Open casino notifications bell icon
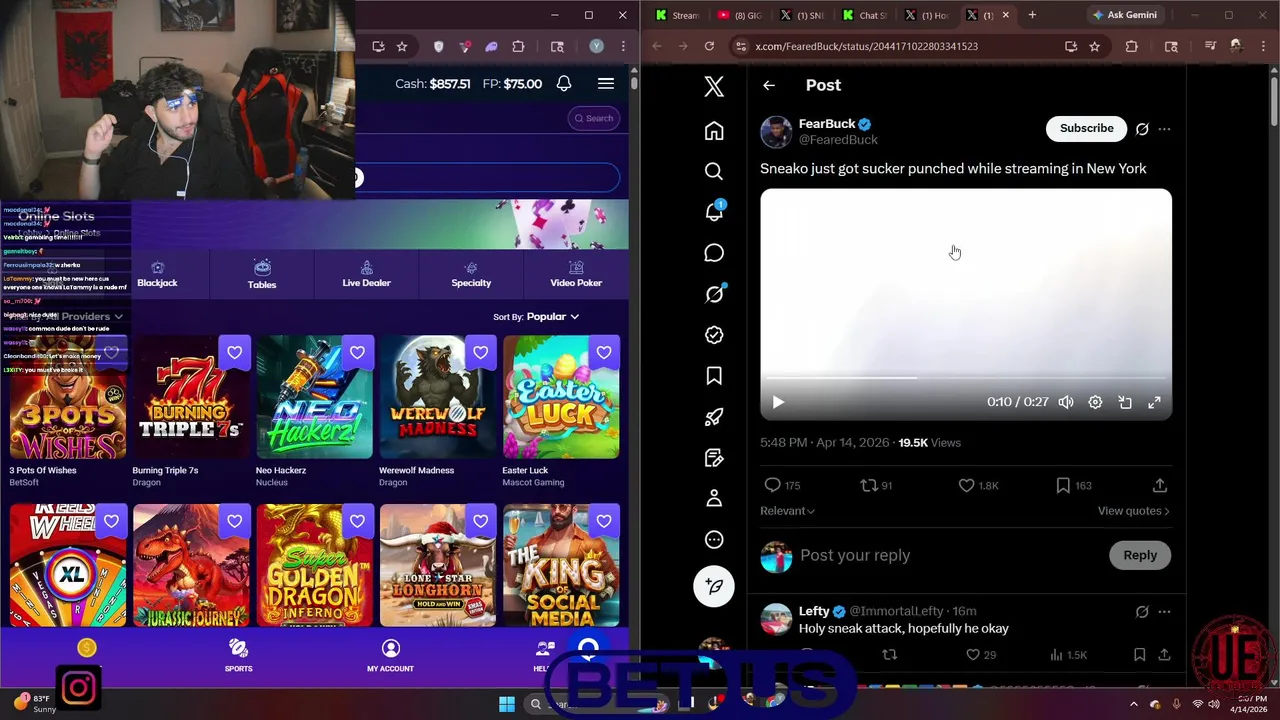This screenshot has width=1280, height=720. (x=564, y=84)
